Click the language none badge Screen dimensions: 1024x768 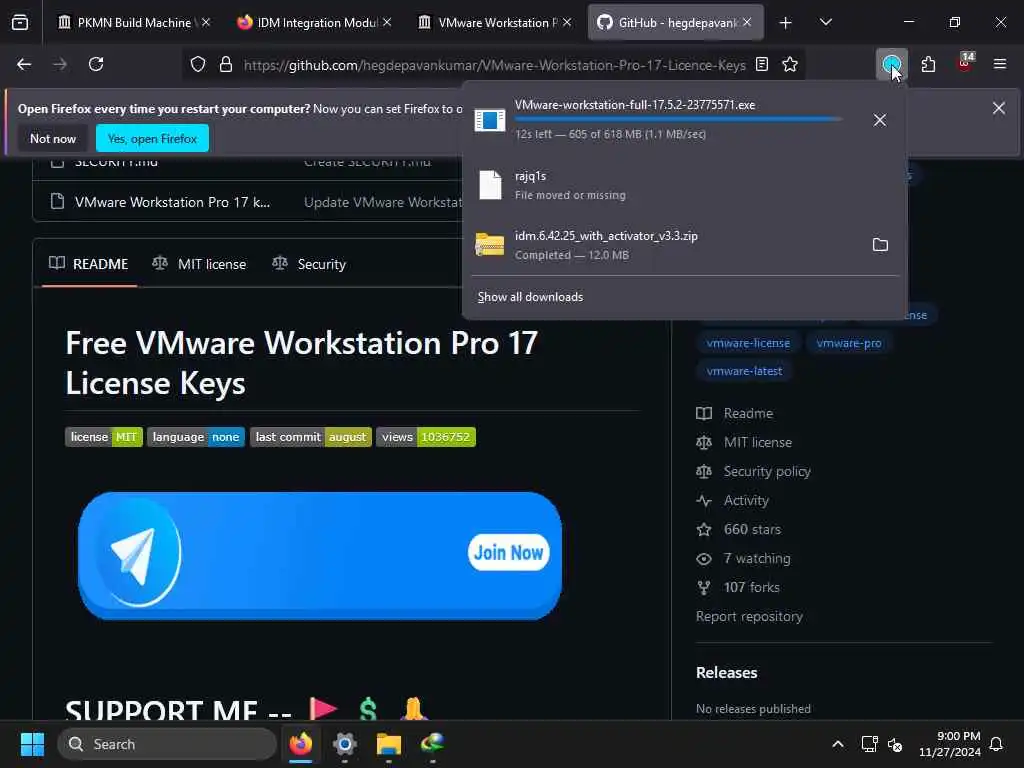pos(196,437)
